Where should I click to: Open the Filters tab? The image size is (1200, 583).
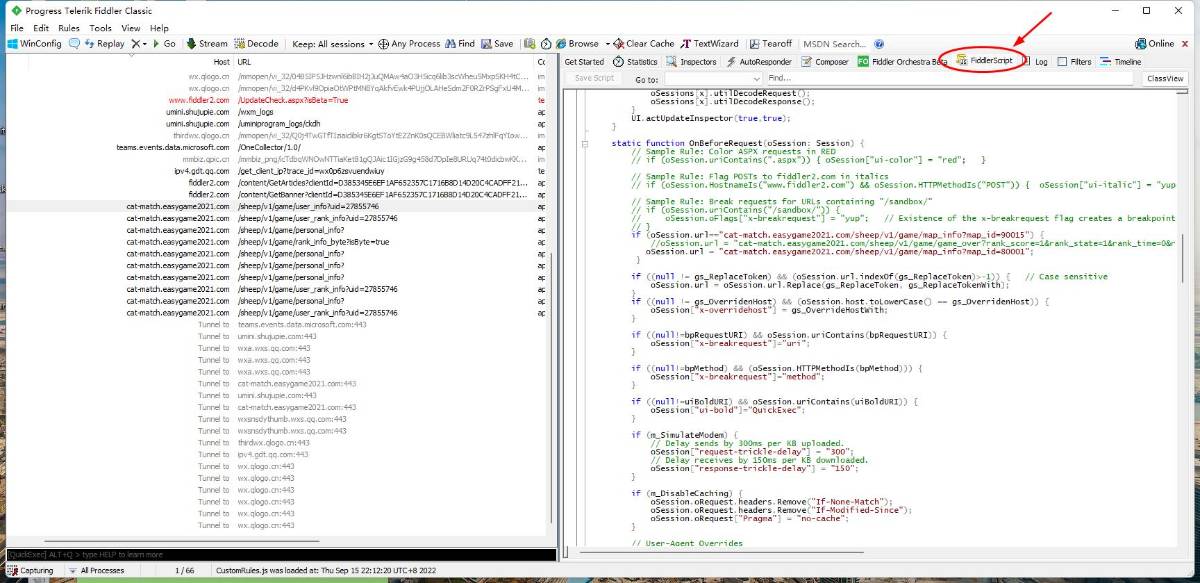(1074, 62)
